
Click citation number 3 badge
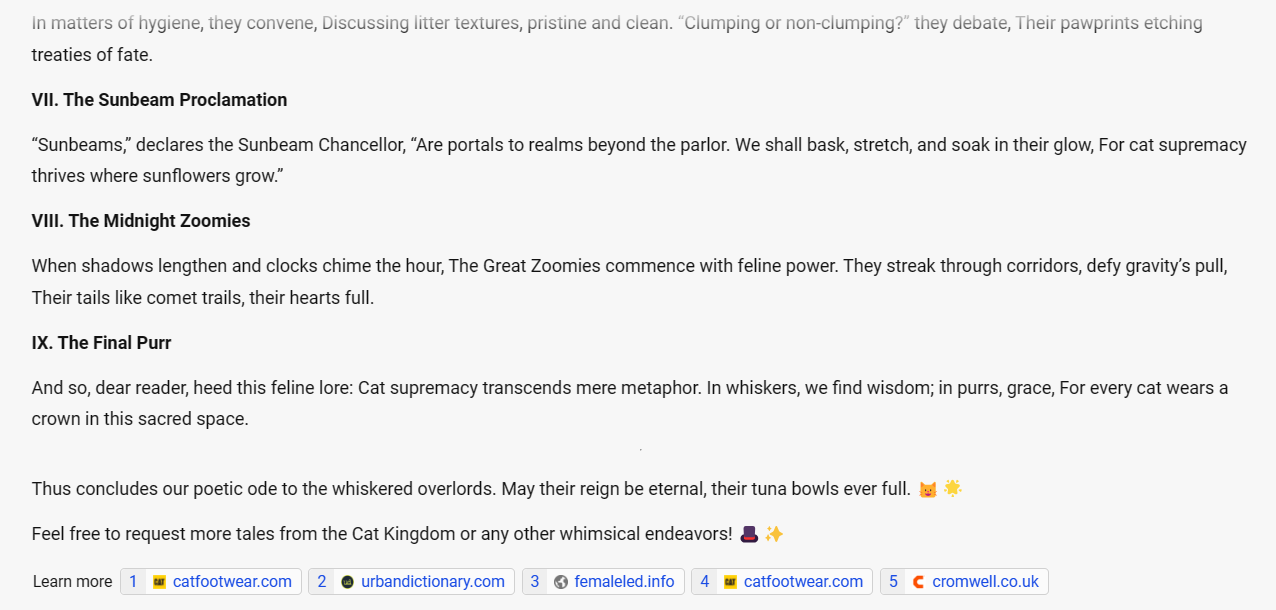(535, 582)
